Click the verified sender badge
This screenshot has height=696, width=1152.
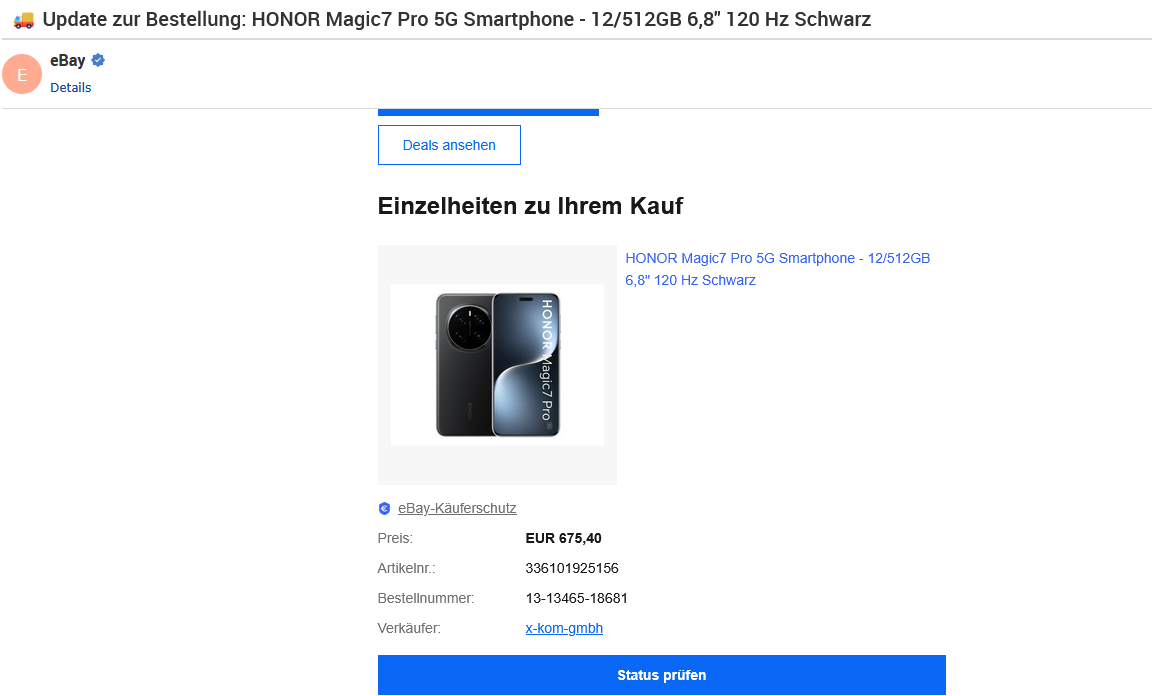click(x=98, y=61)
